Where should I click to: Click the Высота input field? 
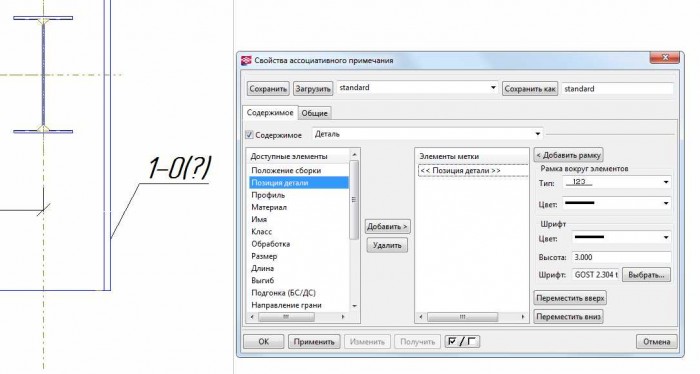pyautogui.click(x=621, y=257)
